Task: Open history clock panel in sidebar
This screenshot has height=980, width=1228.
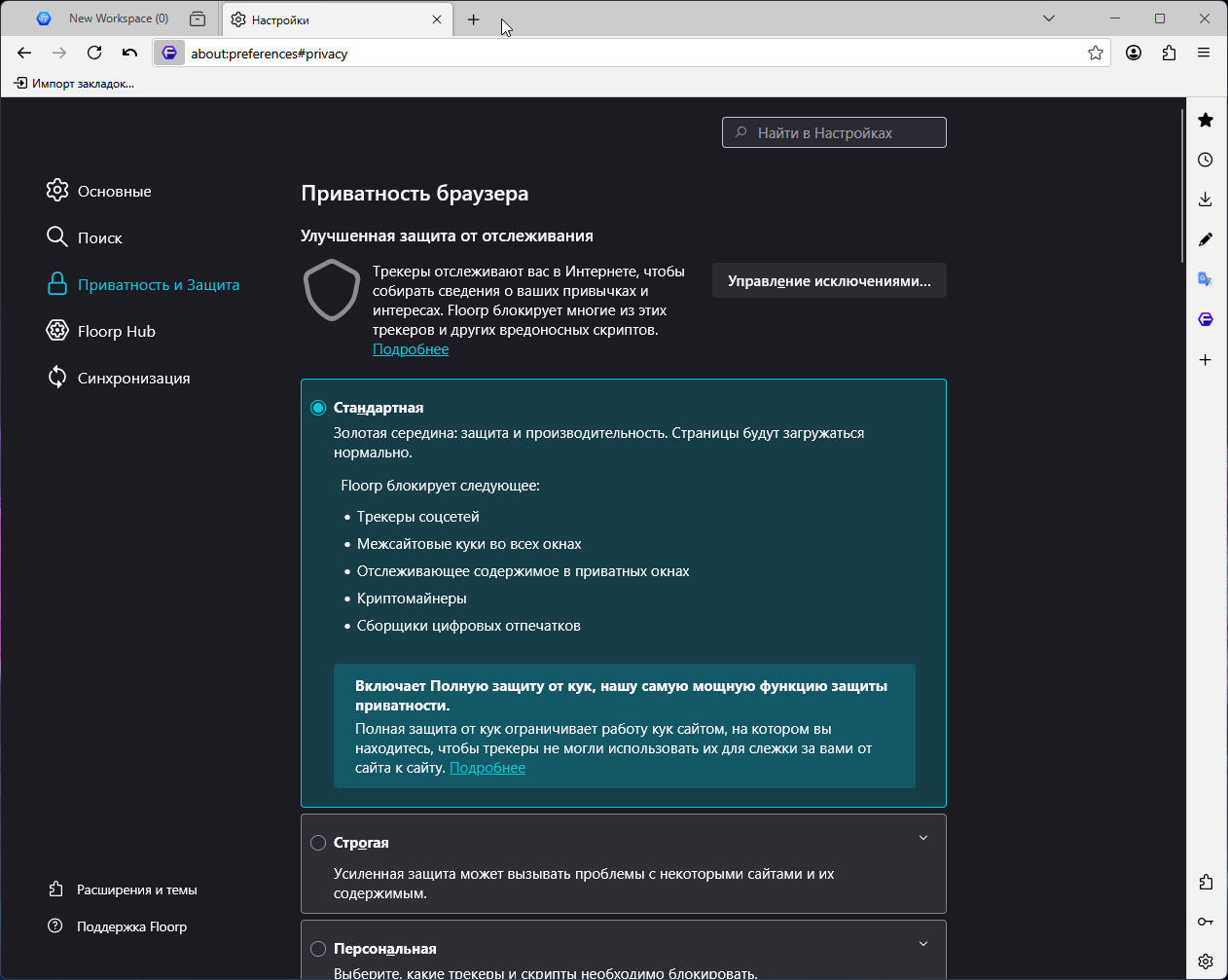Action: tap(1206, 160)
